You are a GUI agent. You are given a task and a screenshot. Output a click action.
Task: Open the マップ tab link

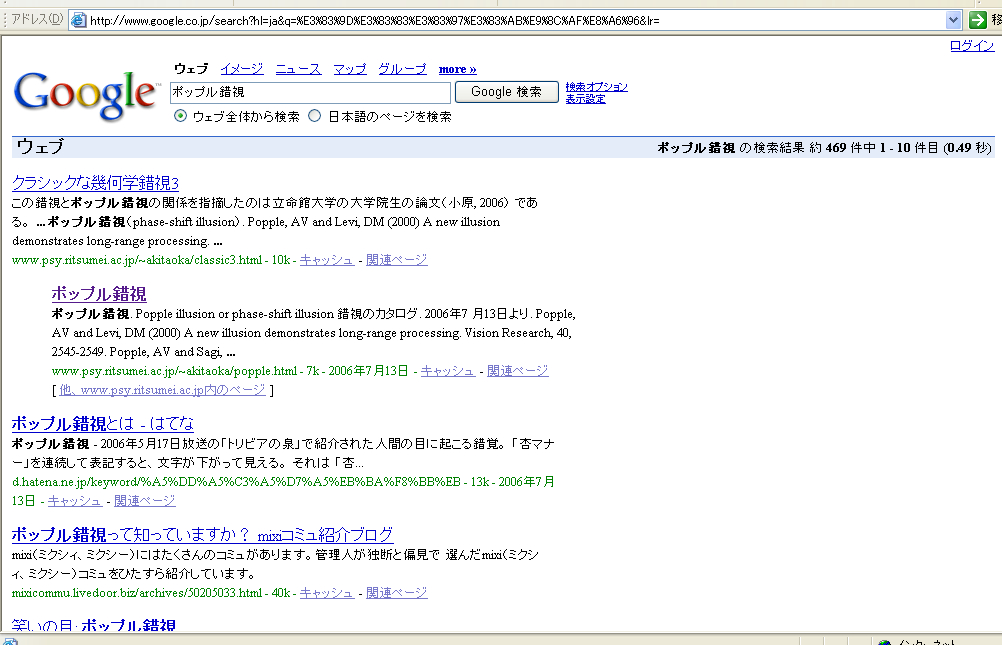coord(350,69)
